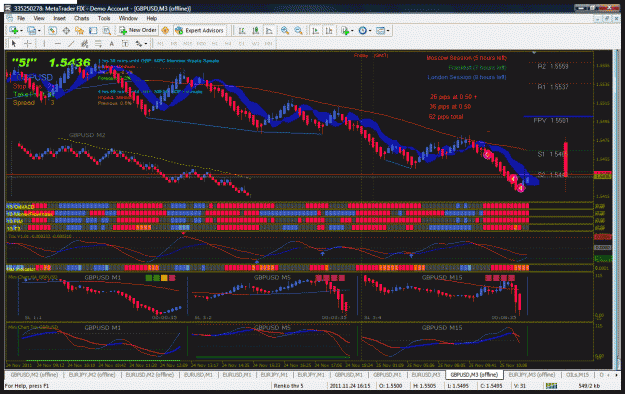Click the connection status bars icon
The image size is (625, 394).
tap(551, 386)
